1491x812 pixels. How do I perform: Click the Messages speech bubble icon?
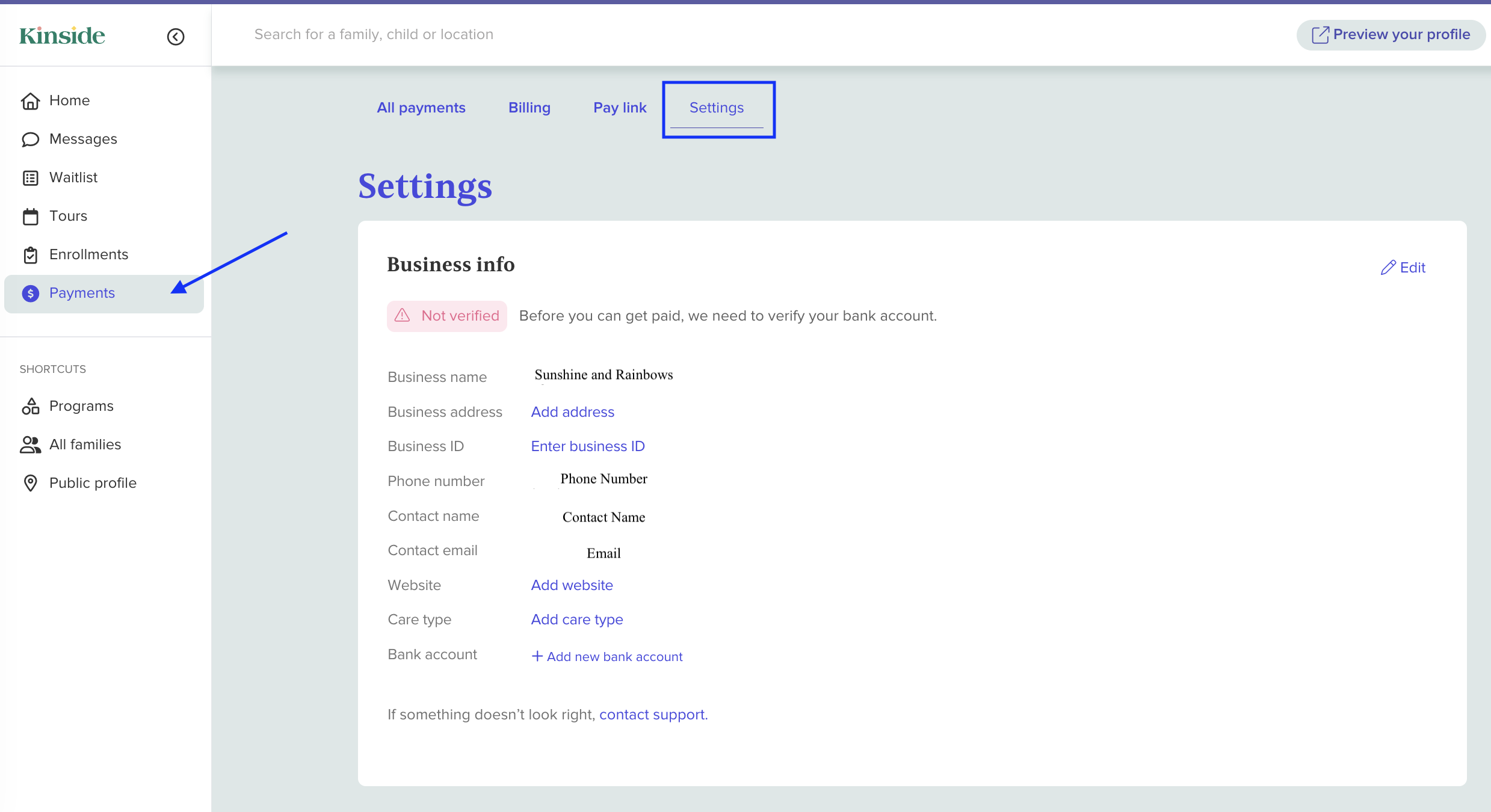point(31,139)
